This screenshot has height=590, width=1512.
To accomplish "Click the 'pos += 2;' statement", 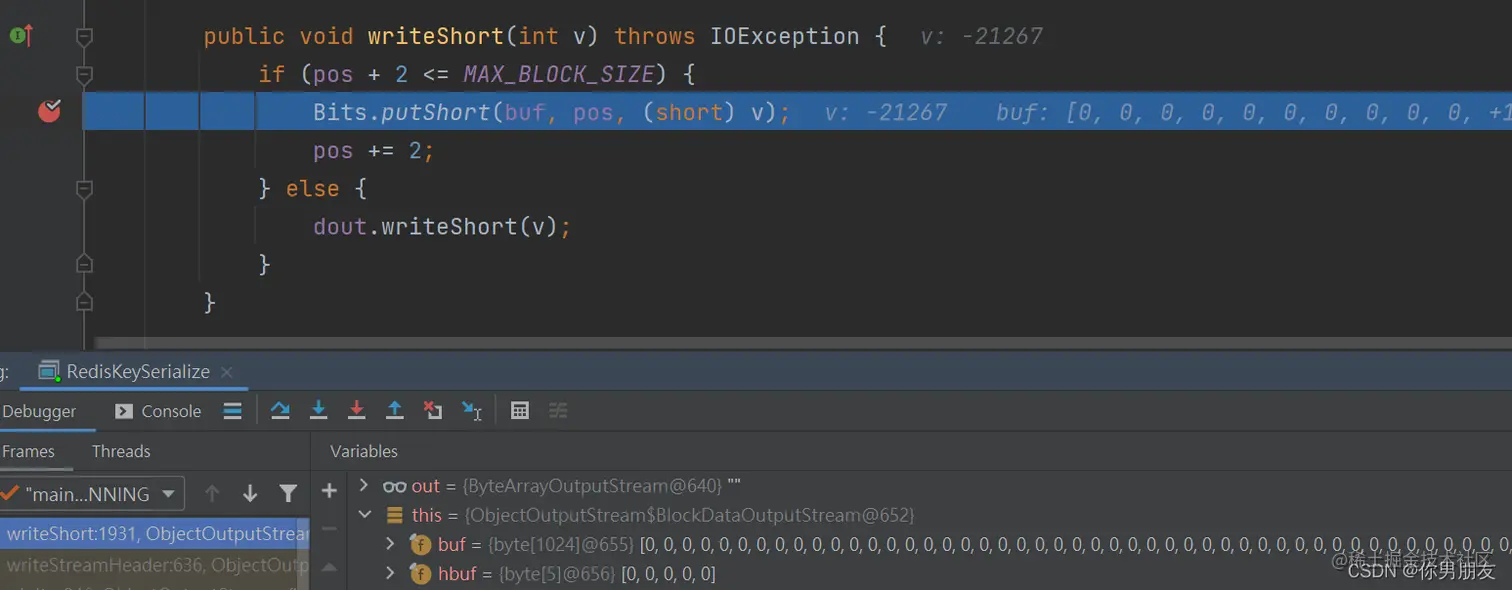I will click(375, 151).
